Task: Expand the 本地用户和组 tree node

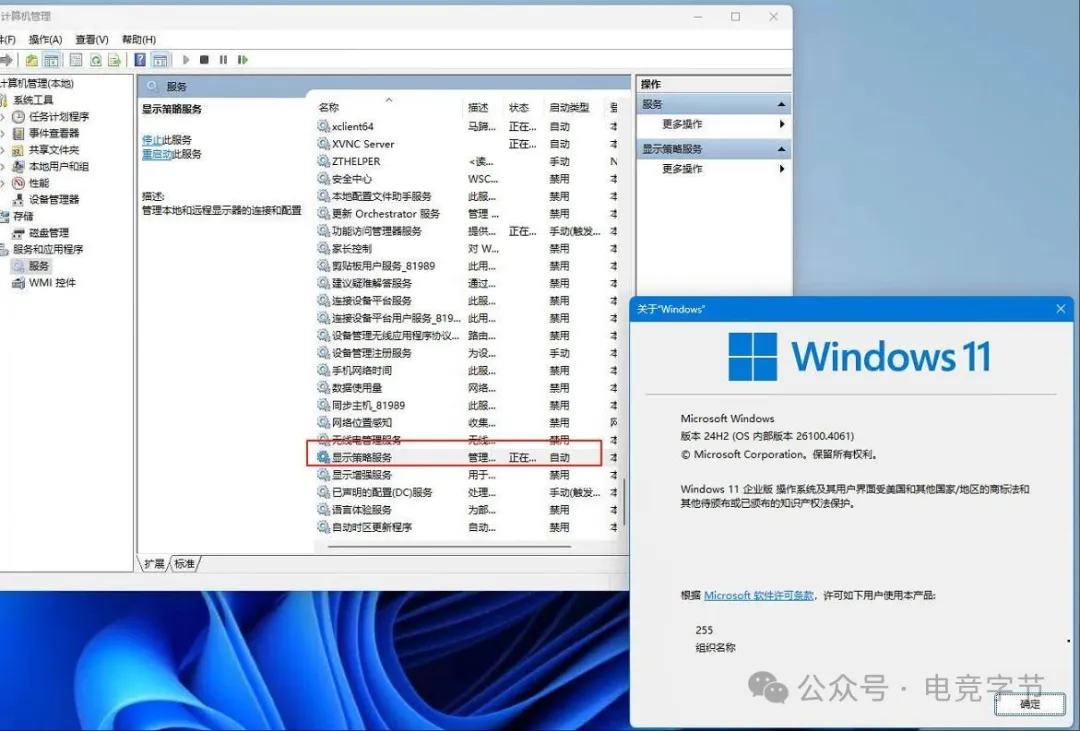Action: [3, 166]
